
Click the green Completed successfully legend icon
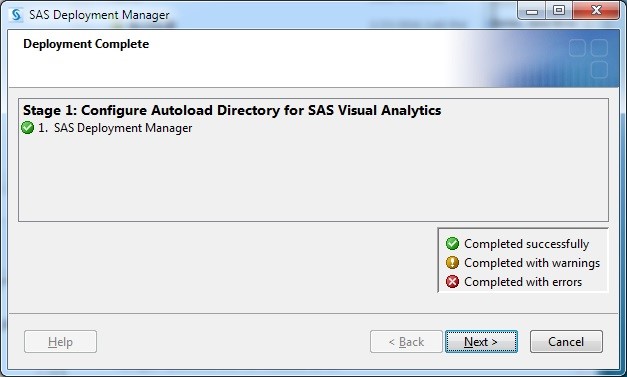click(452, 243)
